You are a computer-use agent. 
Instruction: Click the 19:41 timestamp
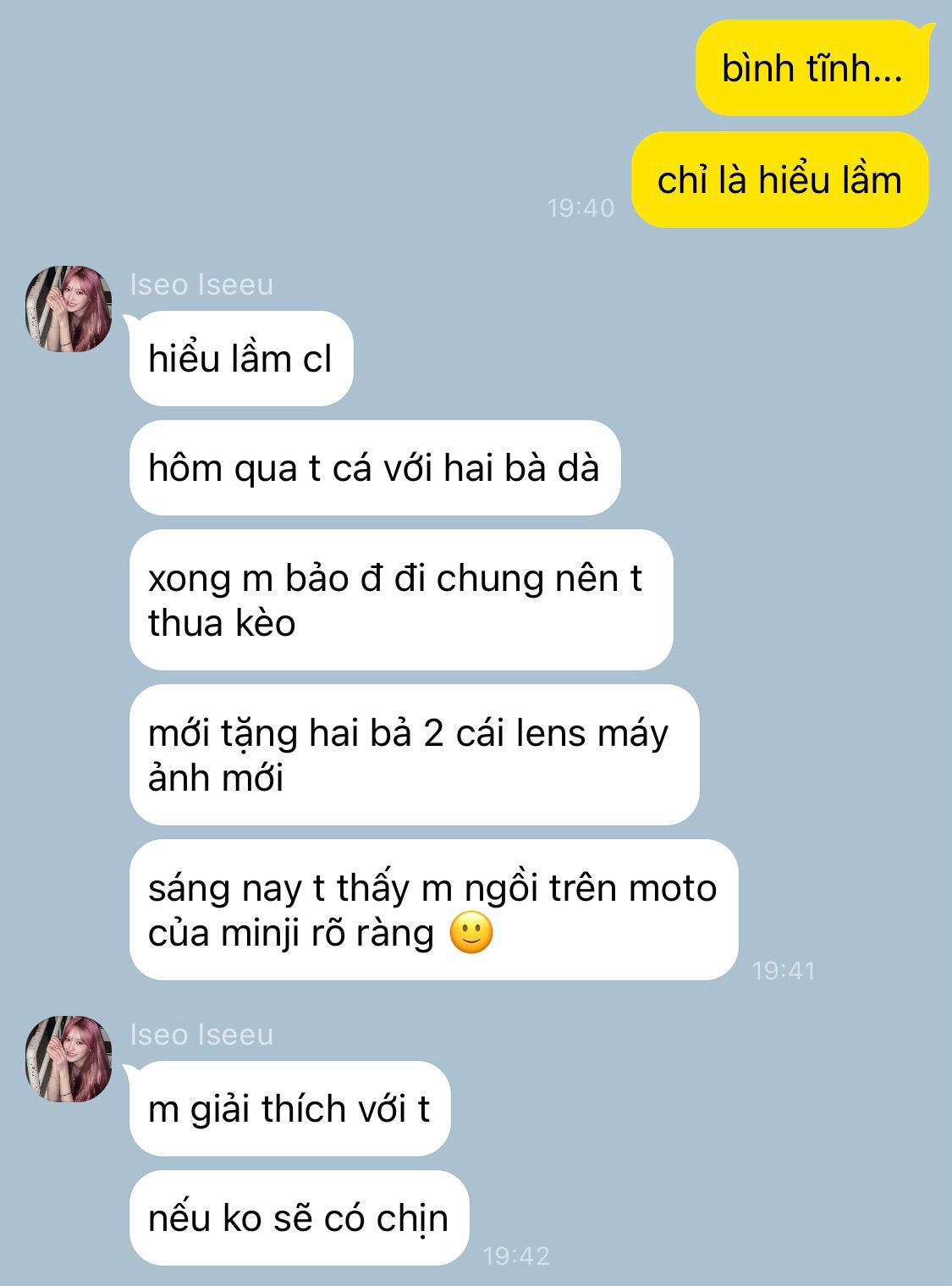point(784,970)
